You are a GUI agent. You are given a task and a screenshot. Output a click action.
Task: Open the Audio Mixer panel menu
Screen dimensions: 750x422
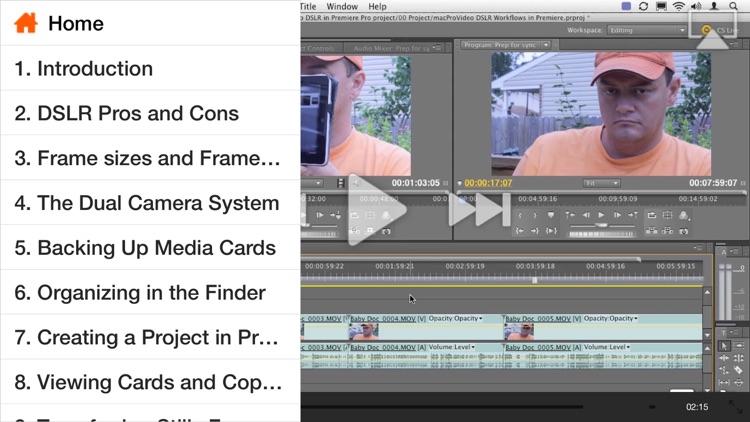point(436,48)
